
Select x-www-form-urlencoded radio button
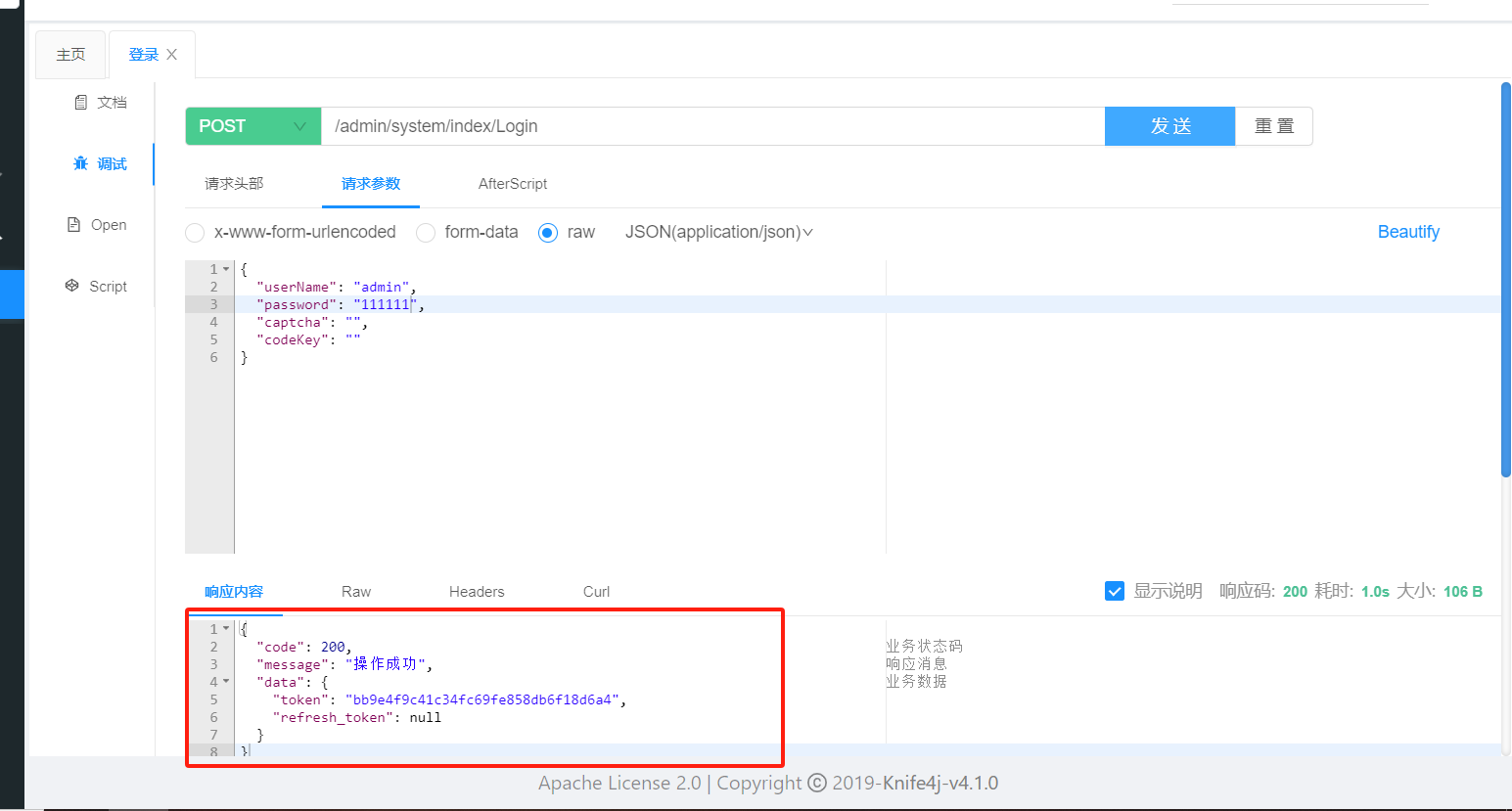point(195,232)
